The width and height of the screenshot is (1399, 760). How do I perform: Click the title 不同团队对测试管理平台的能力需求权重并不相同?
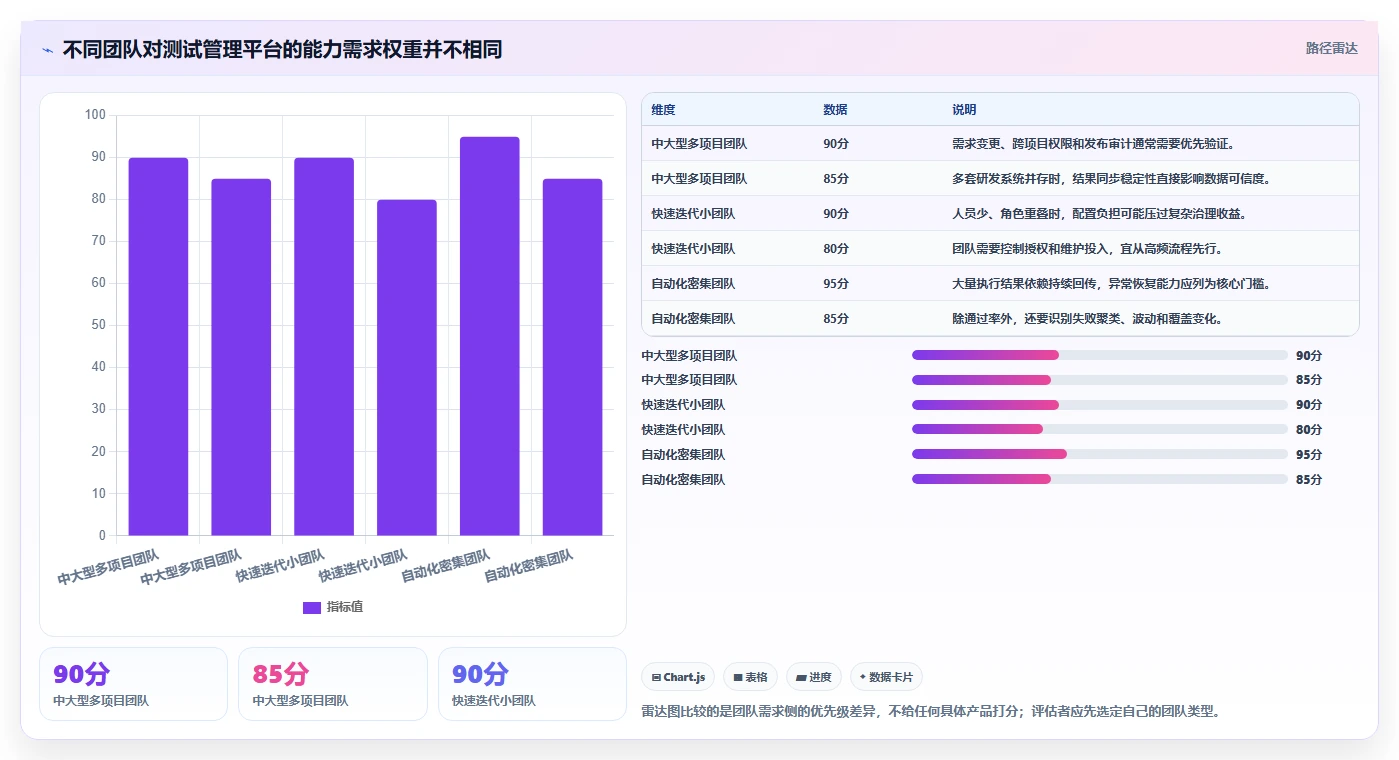coord(282,50)
